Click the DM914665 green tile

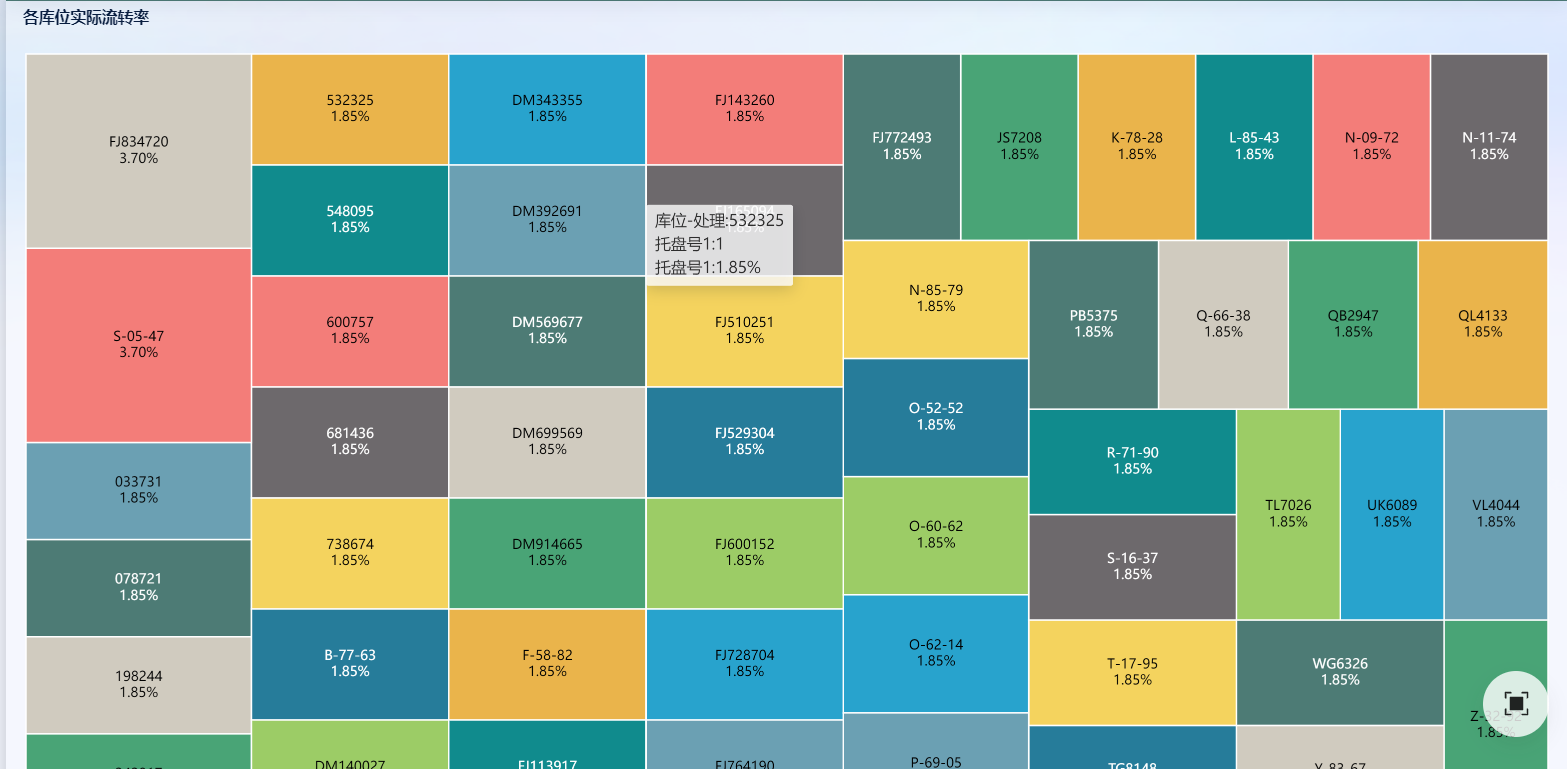point(547,552)
